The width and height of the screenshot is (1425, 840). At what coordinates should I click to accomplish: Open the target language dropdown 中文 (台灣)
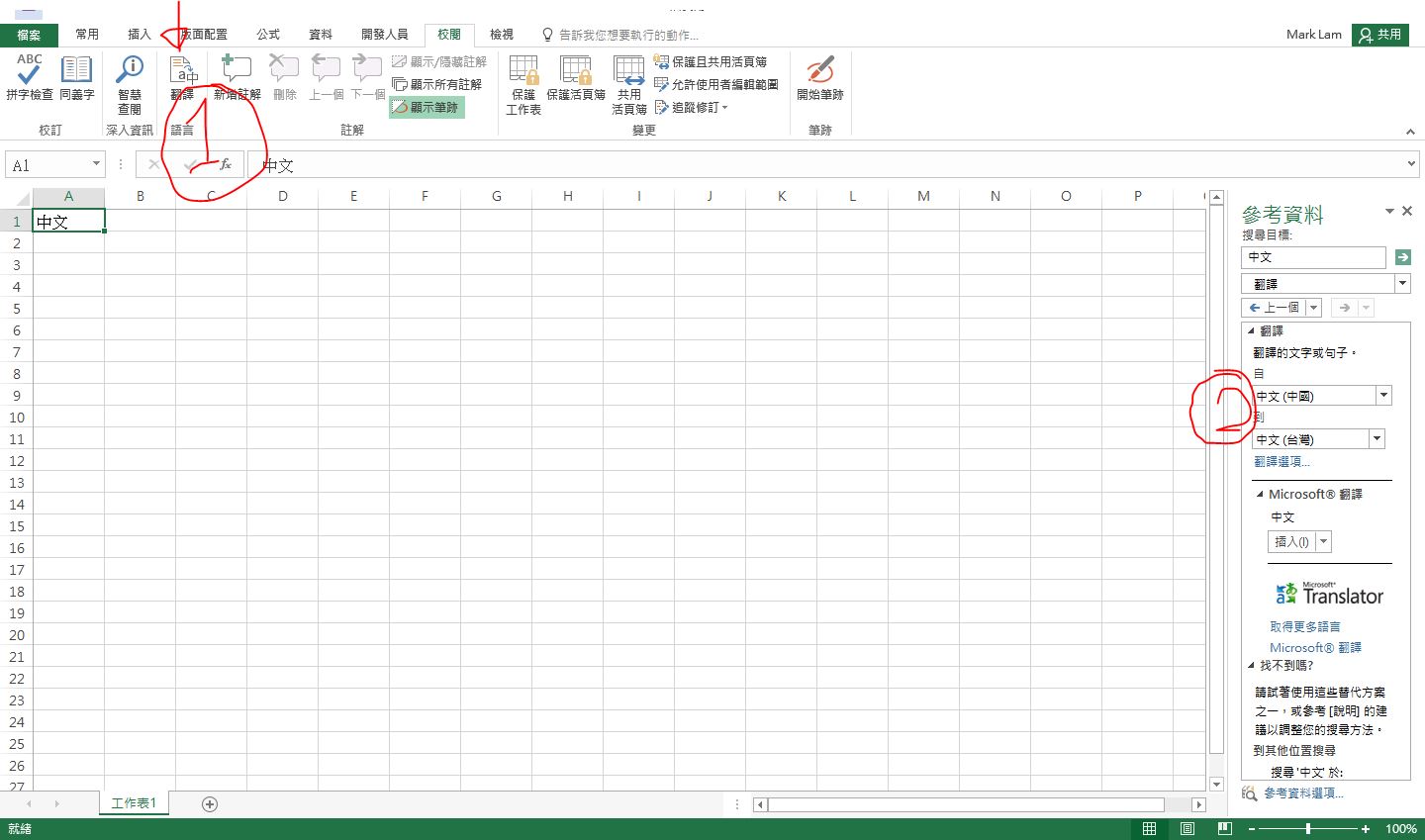pyautogui.click(x=1376, y=438)
